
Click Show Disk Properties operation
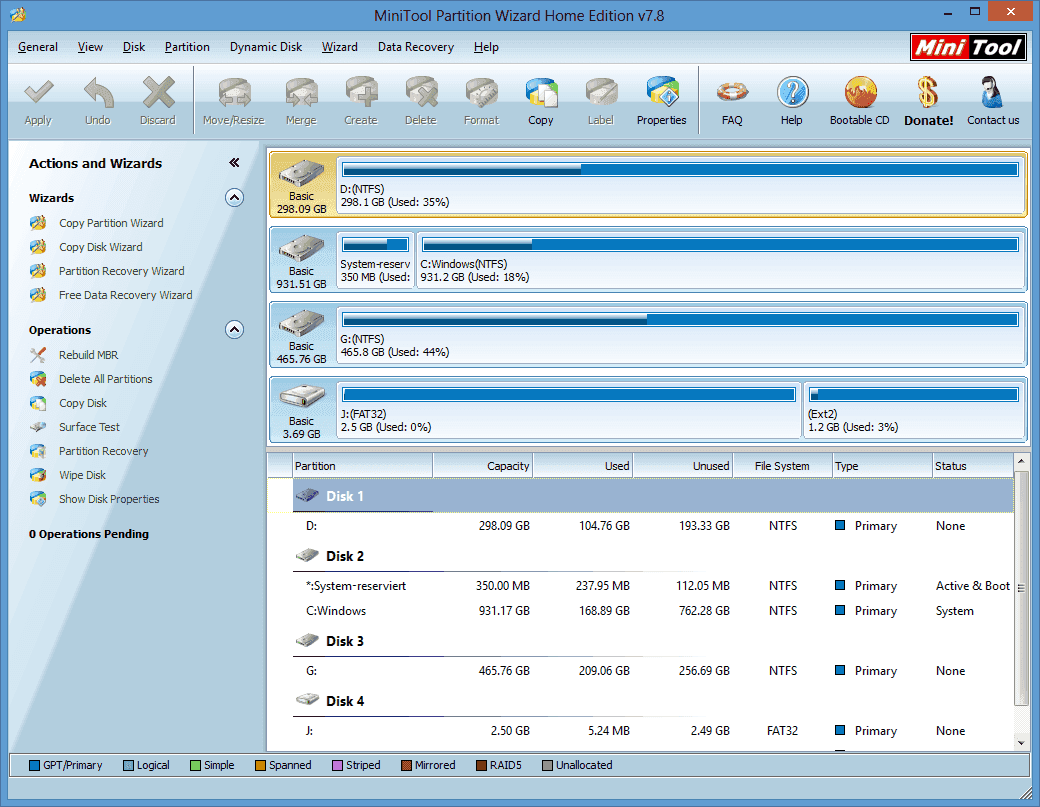click(x=109, y=499)
